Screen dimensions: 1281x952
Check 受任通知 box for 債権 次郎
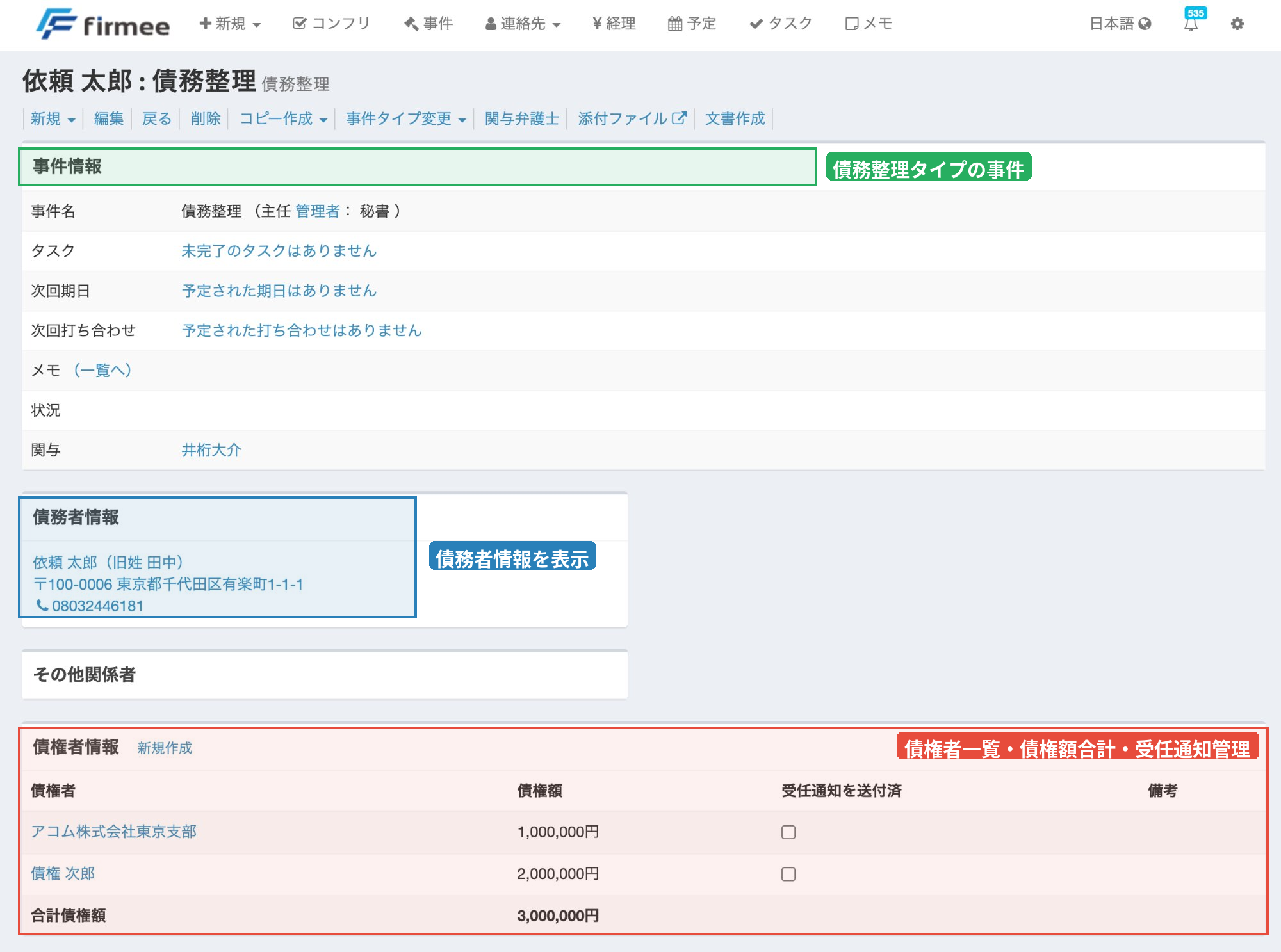point(788,874)
